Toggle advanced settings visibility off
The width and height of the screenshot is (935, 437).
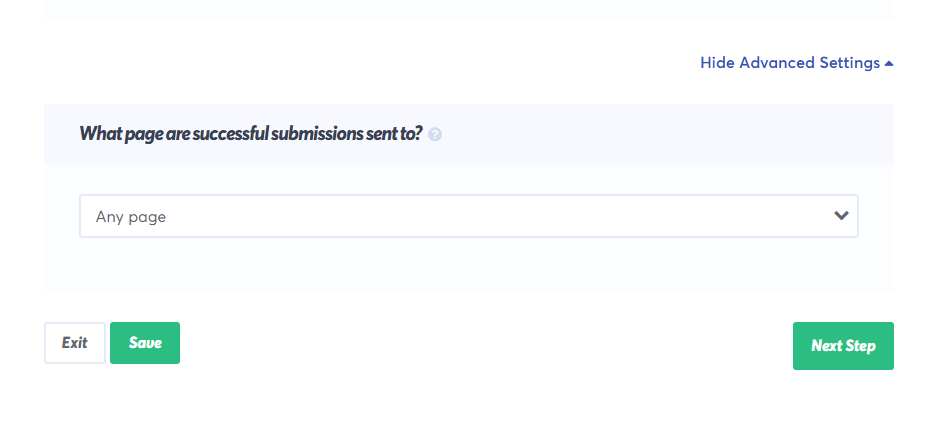[x=797, y=63]
